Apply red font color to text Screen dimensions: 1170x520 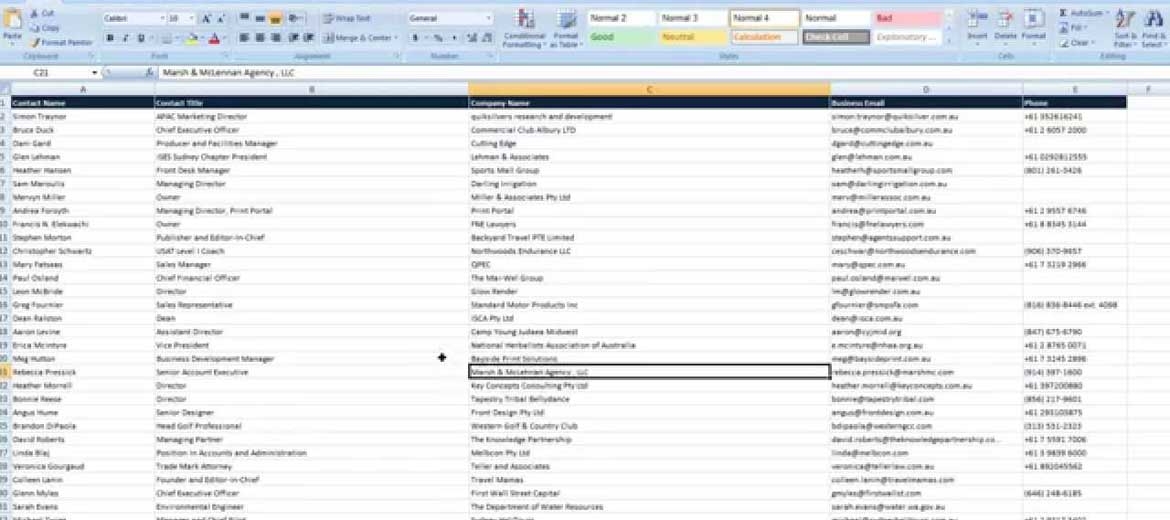point(214,38)
